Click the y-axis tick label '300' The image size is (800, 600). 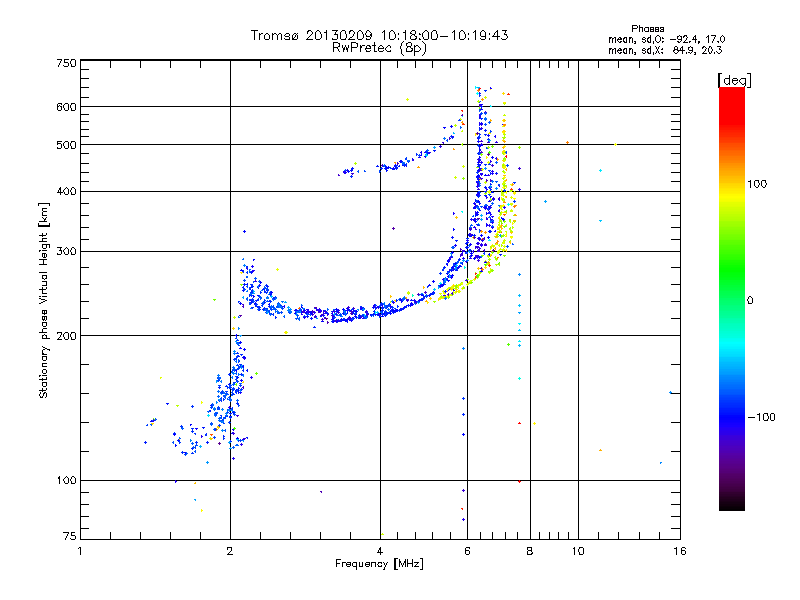click(66, 252)
